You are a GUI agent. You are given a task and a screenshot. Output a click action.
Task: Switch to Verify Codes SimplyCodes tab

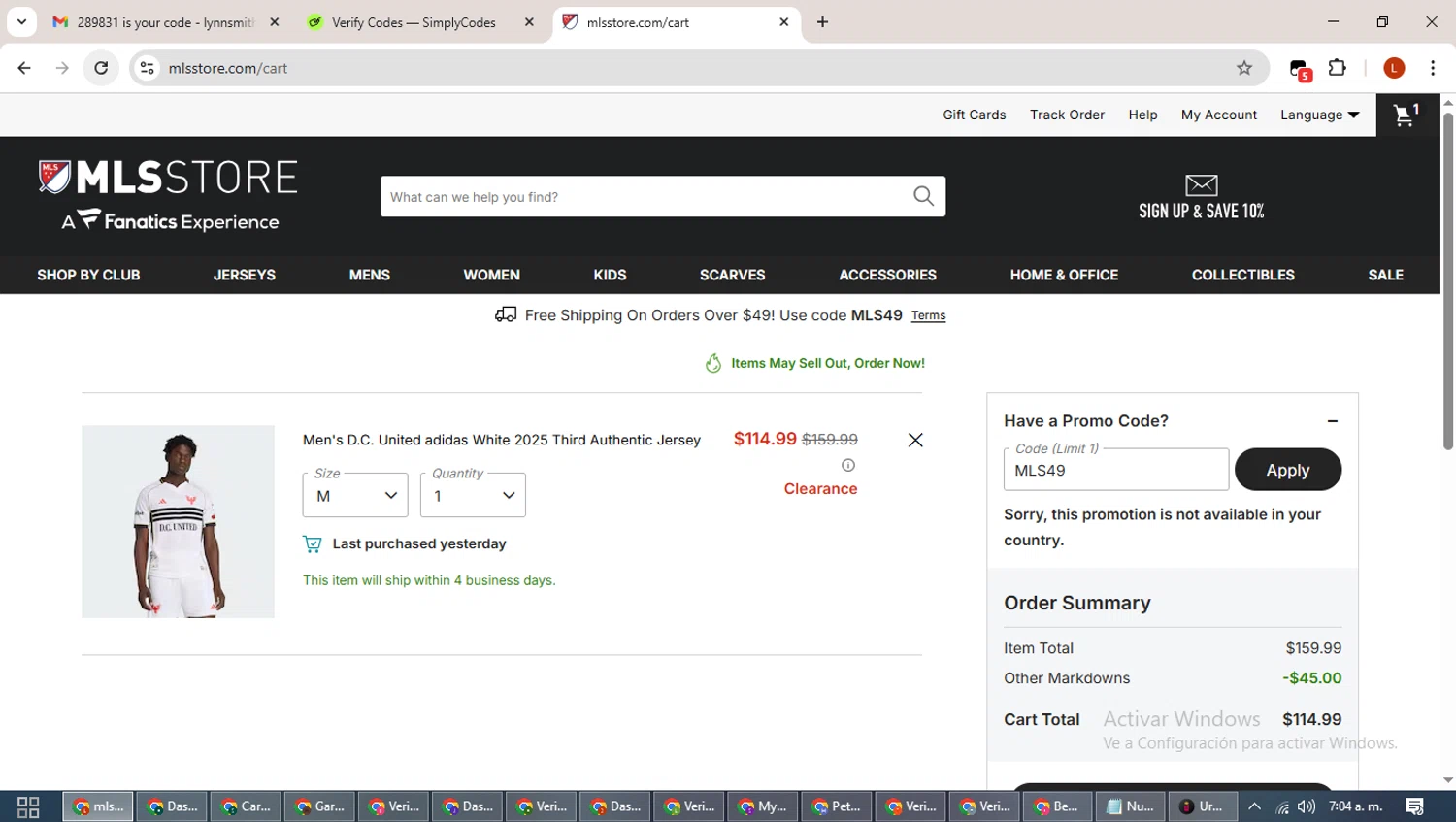(413, 22)
